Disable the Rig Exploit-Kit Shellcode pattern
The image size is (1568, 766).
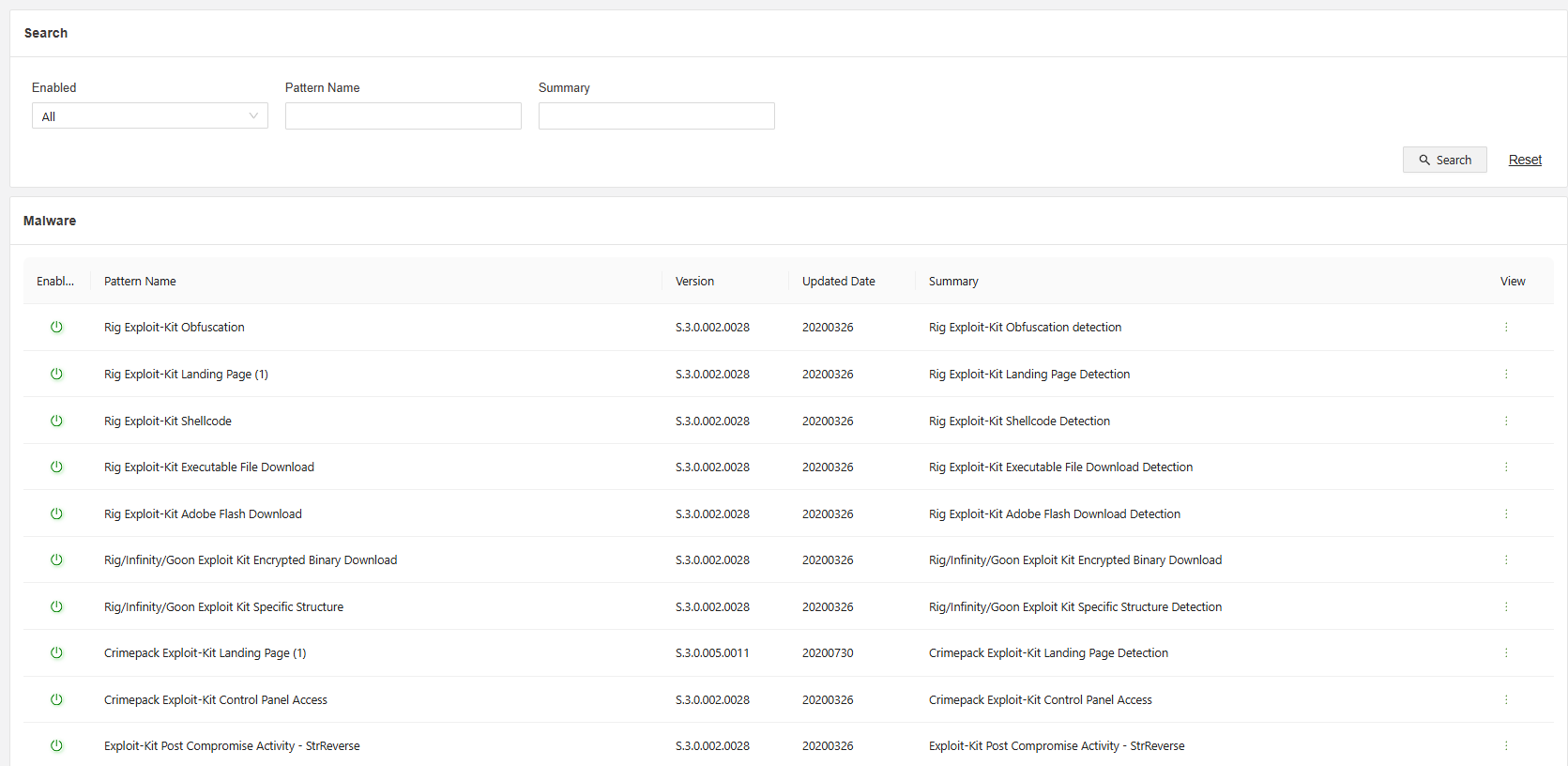point(56,421)
